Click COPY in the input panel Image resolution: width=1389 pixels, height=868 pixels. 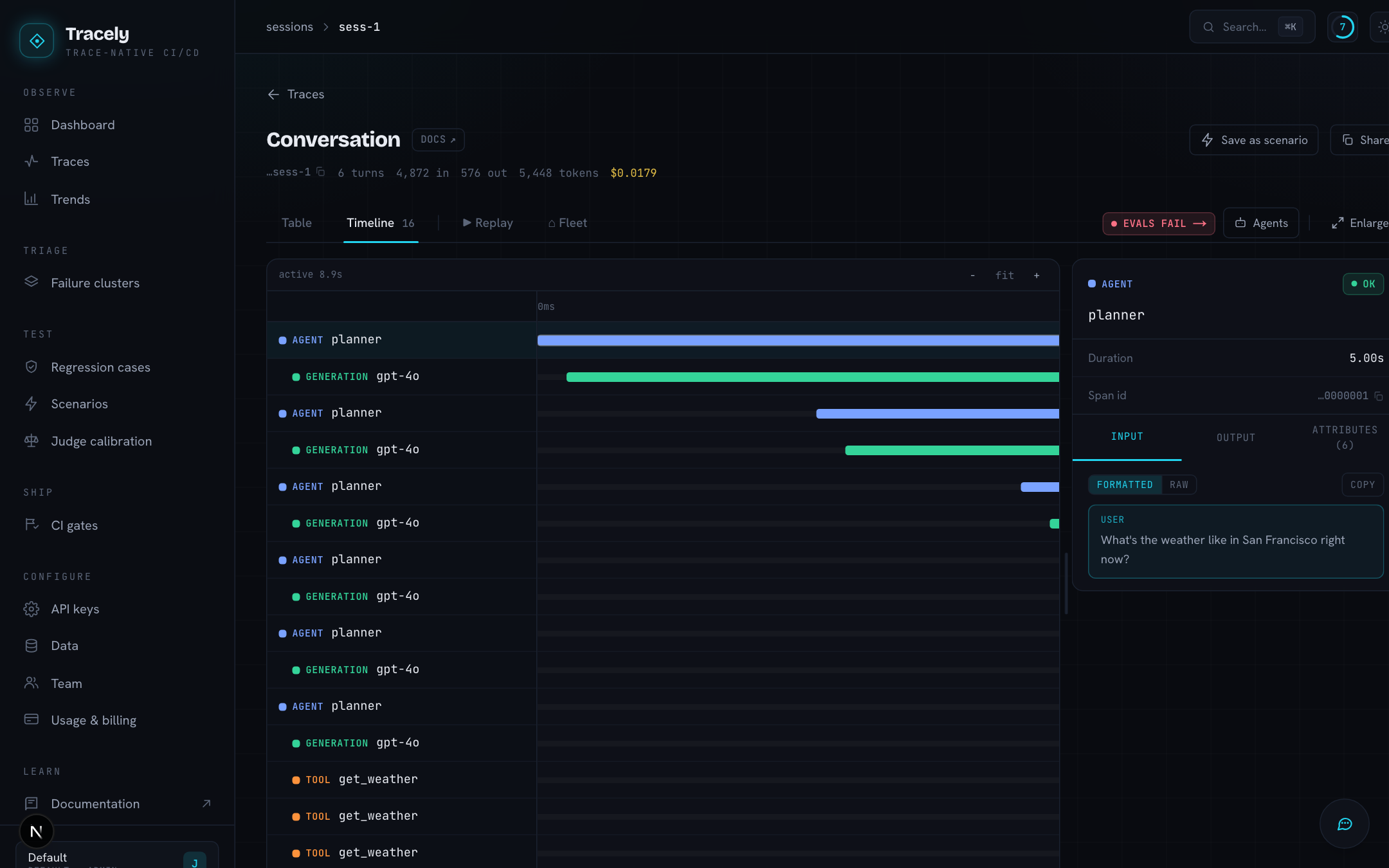point(1363,485)
